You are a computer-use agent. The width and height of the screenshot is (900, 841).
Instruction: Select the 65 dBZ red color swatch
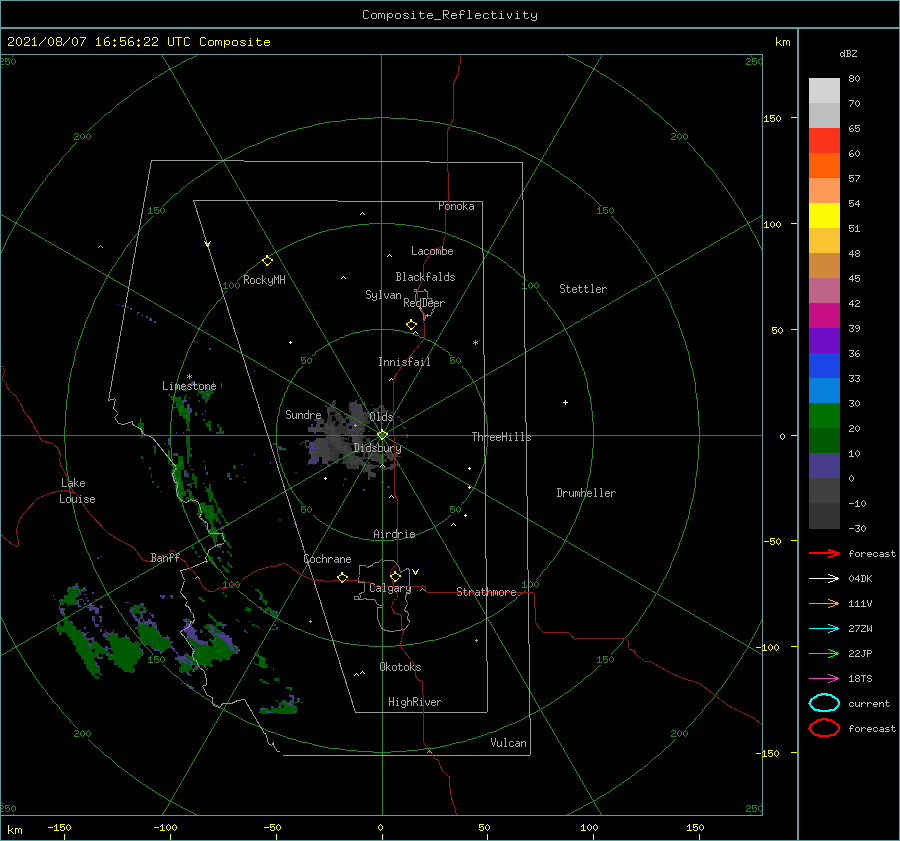824,141
